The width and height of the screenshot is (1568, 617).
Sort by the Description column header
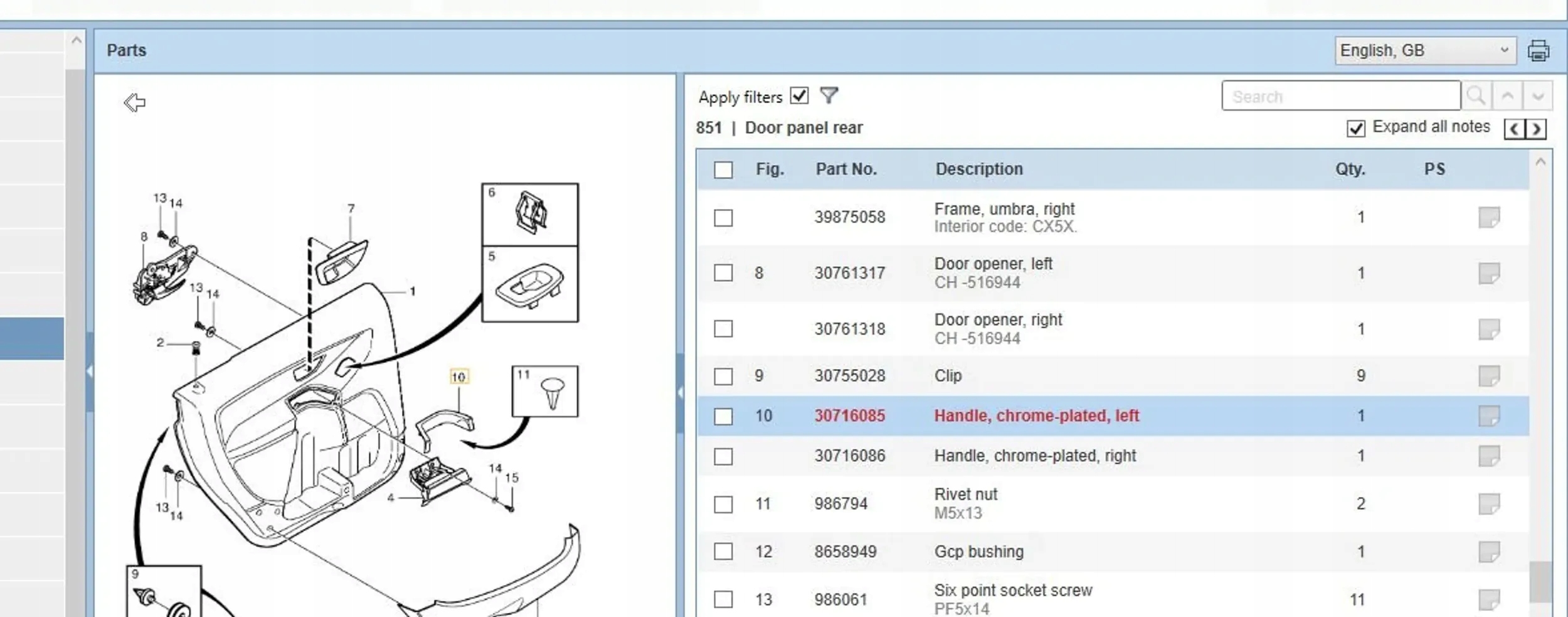(x=979, y=169)
